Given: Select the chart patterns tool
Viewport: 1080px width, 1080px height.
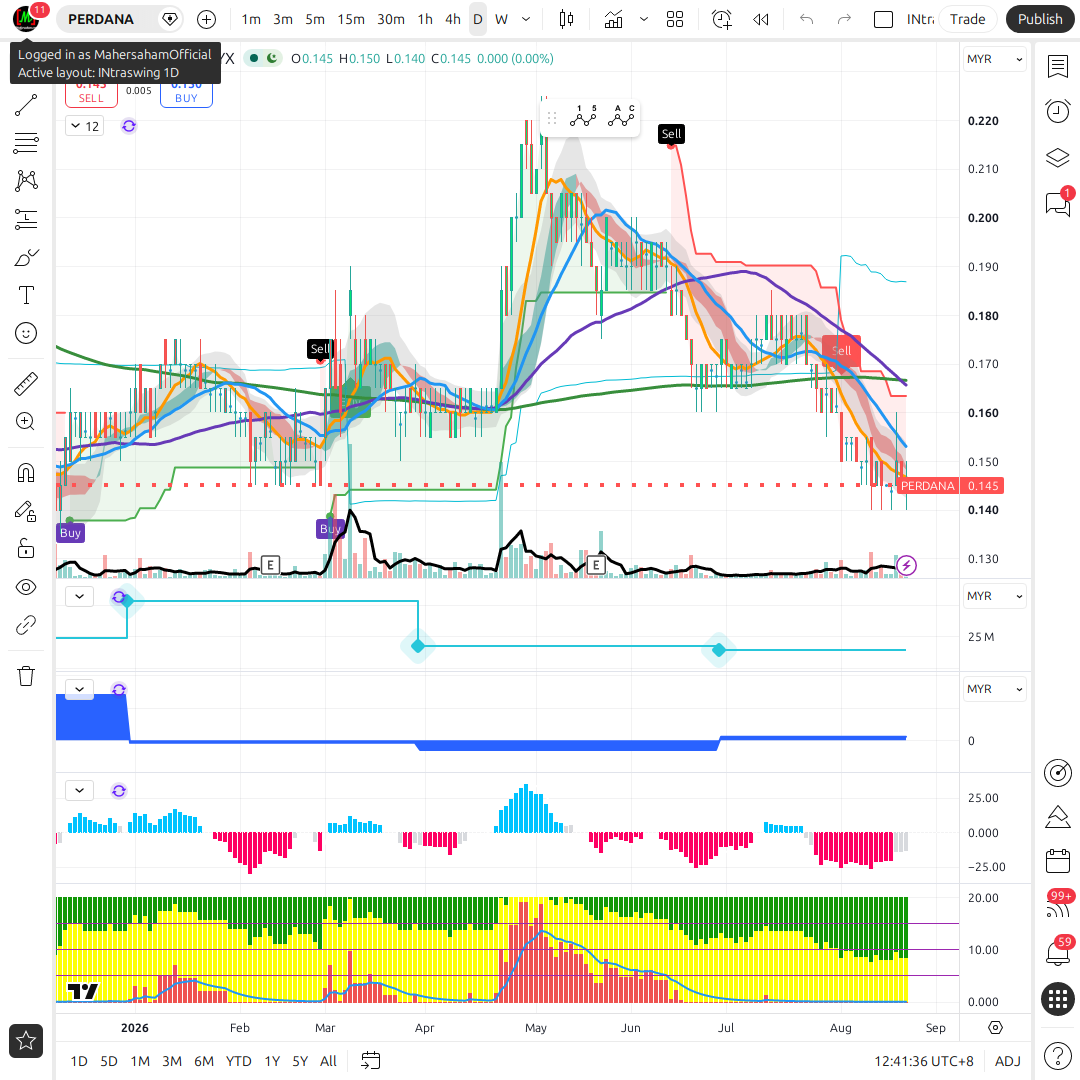Looking at the screenshot, I should 25,181.
